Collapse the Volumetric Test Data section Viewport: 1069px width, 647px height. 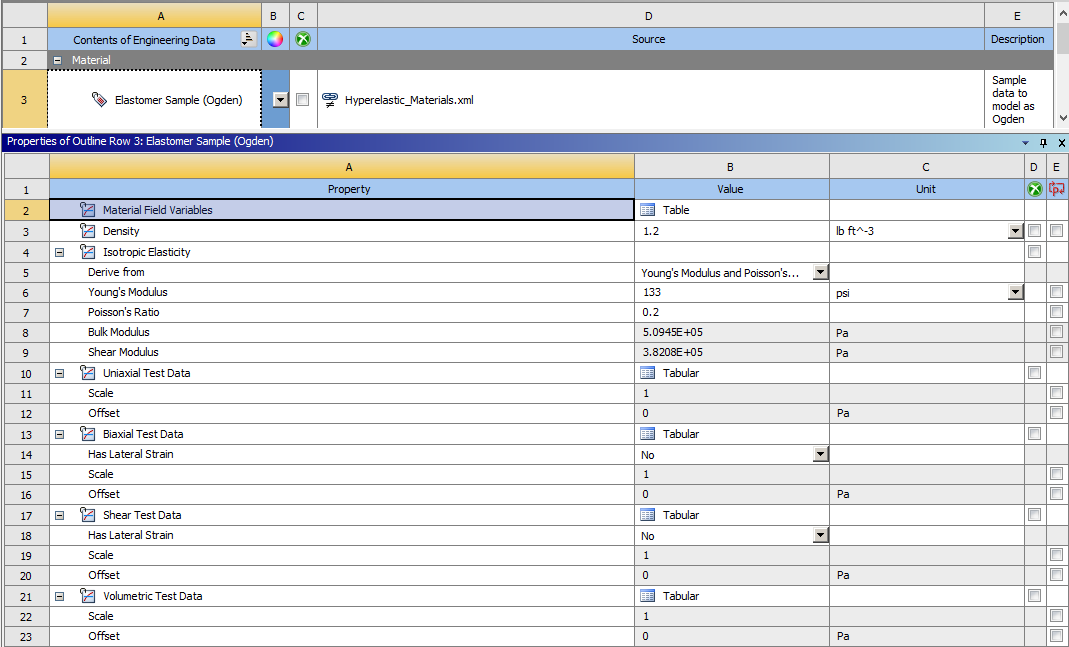click(59, 597)
